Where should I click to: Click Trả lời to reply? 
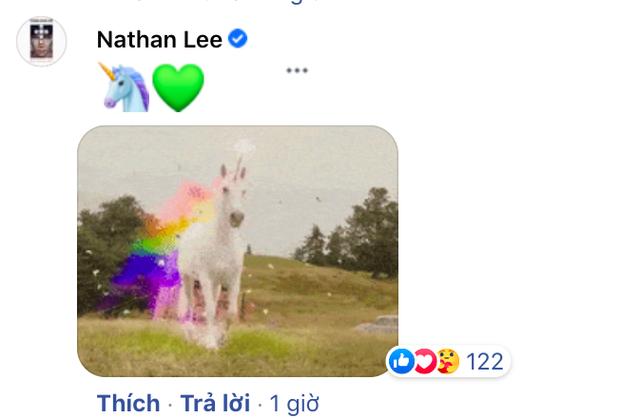tap(215, 403)
